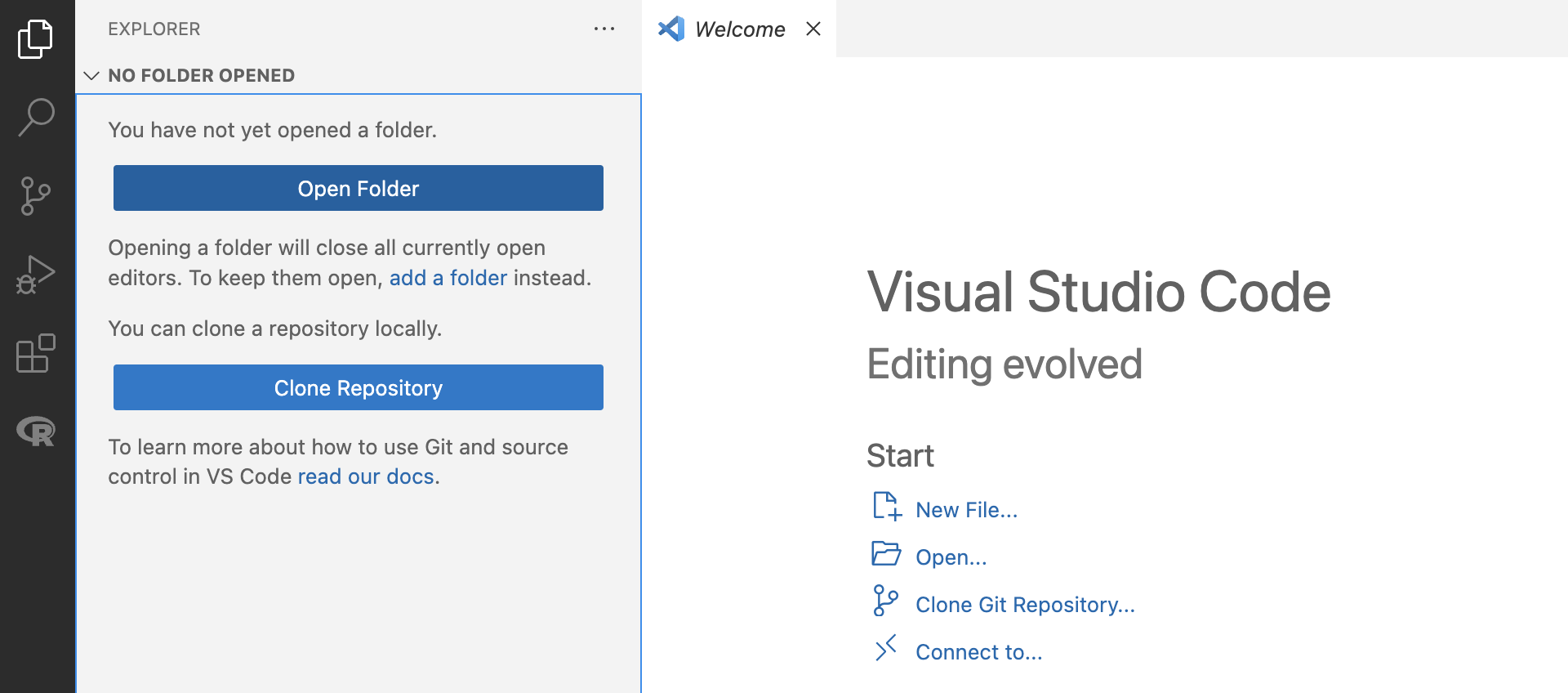Click the Clone Git Repository... link

pos(1026,605)
